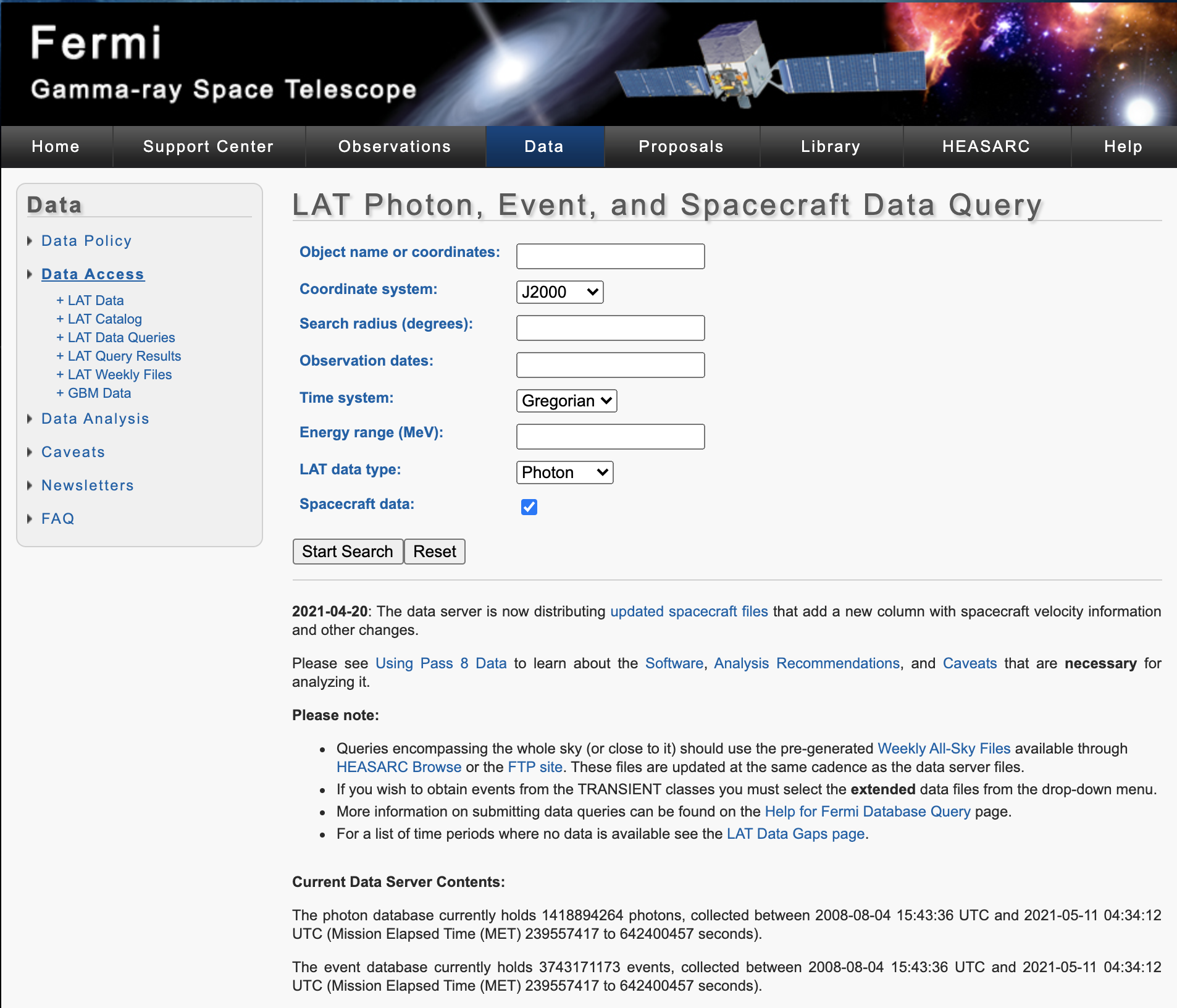The image size is (1177, 1008).
Task: Open the FTP site link
Action: 535,767
